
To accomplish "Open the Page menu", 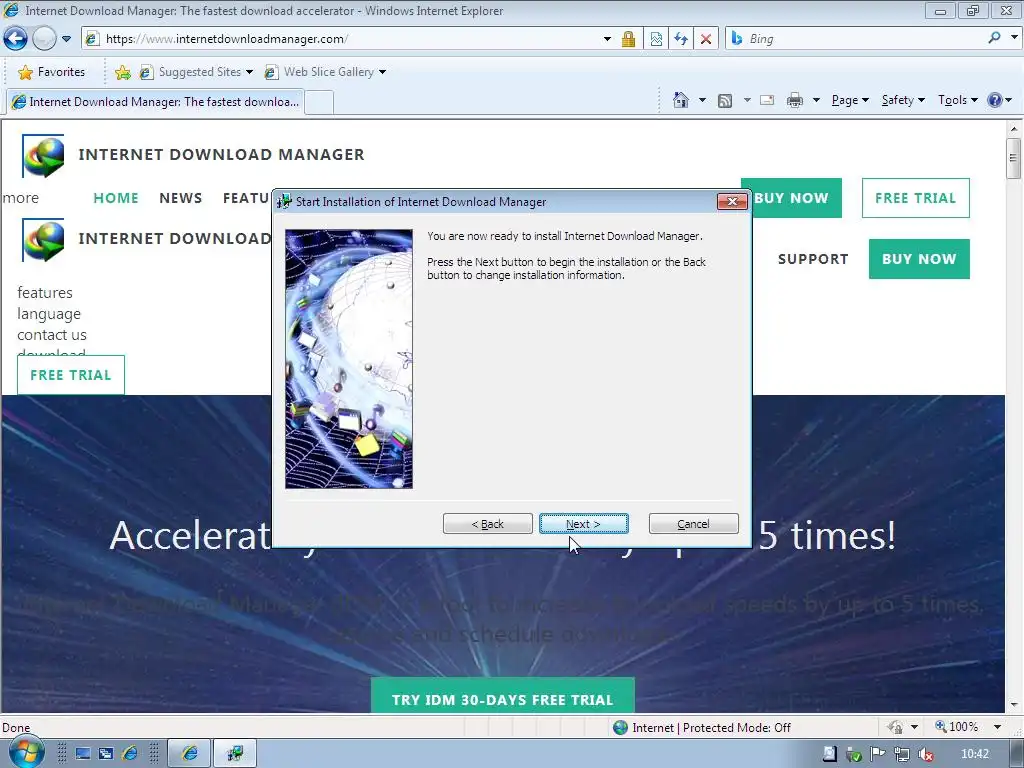I will (850, 100).
